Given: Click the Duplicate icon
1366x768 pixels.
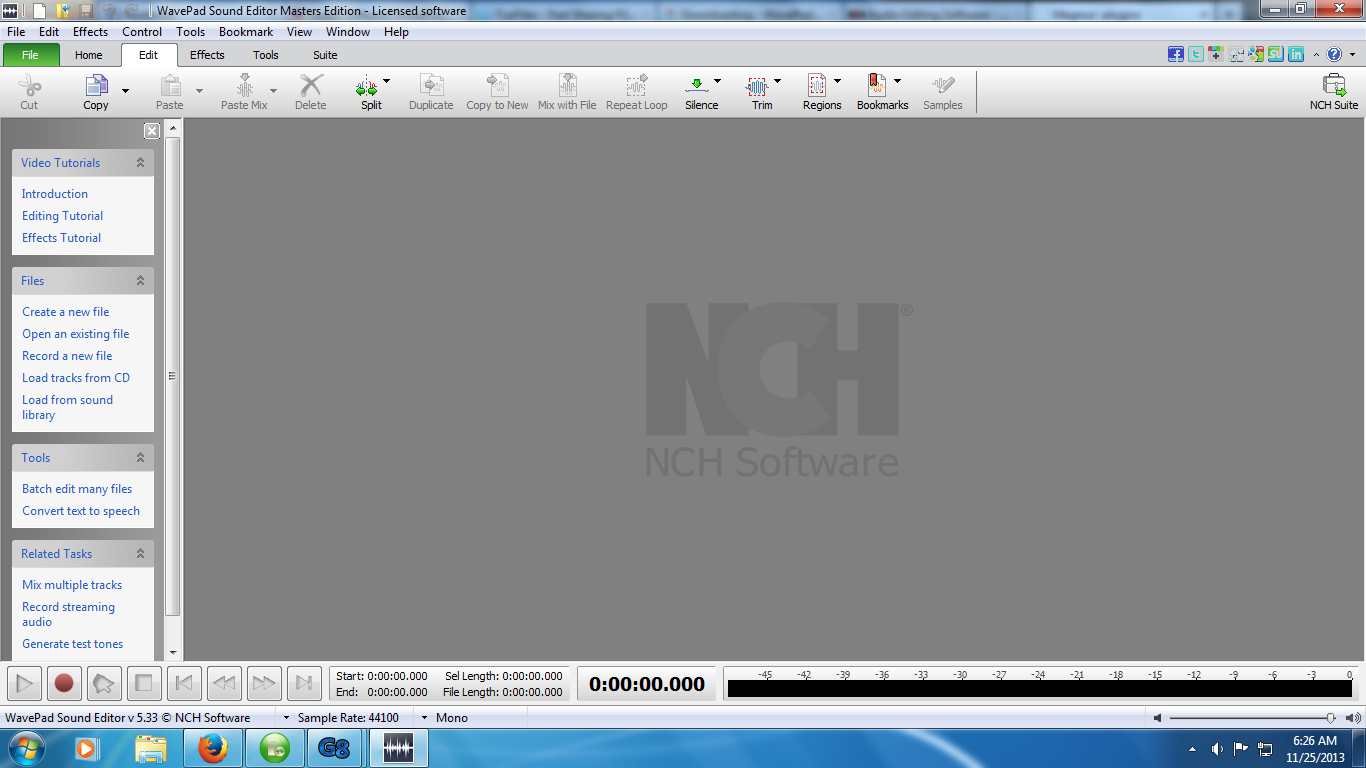Looking at the screenshot, I should [431, 86].
